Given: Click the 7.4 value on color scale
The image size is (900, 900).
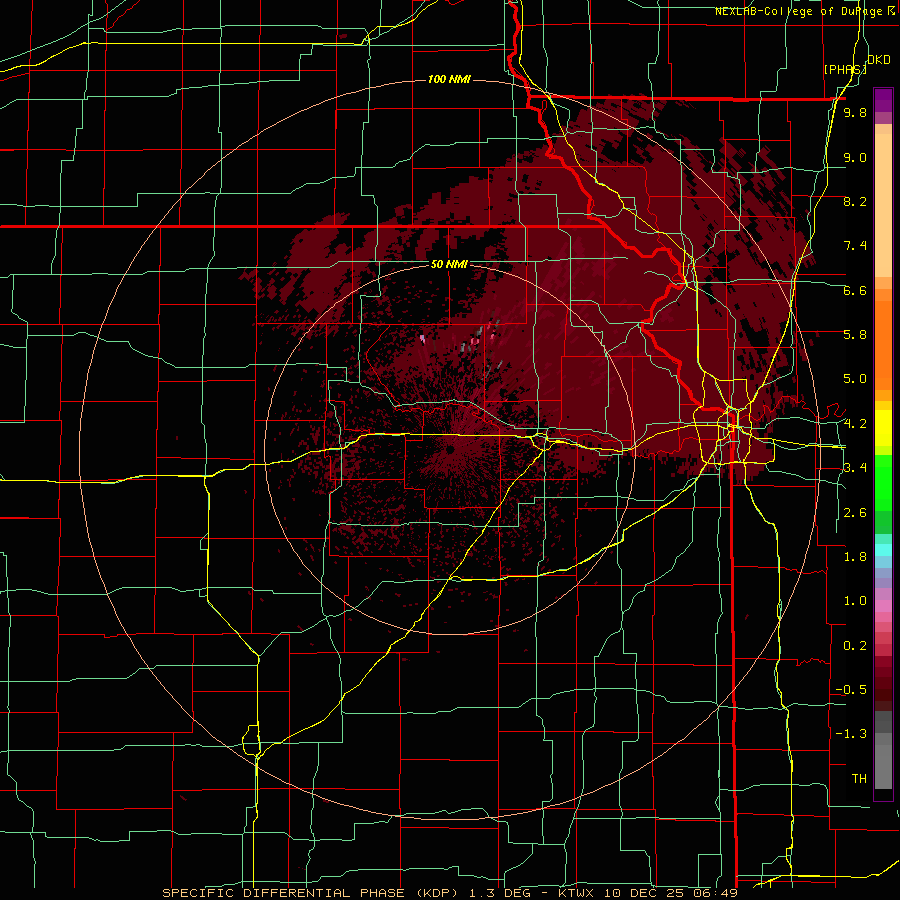Looking at the screenshot, I should [855, 246].
